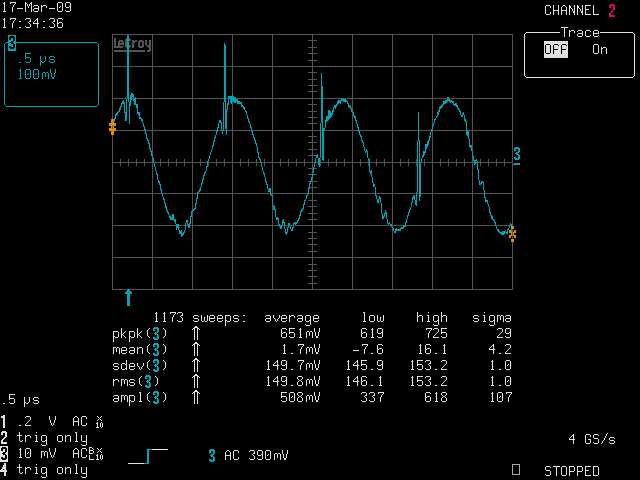Click the mean(3) measurement label
Viewport: 640px width, 480px height.
point(140,350)
